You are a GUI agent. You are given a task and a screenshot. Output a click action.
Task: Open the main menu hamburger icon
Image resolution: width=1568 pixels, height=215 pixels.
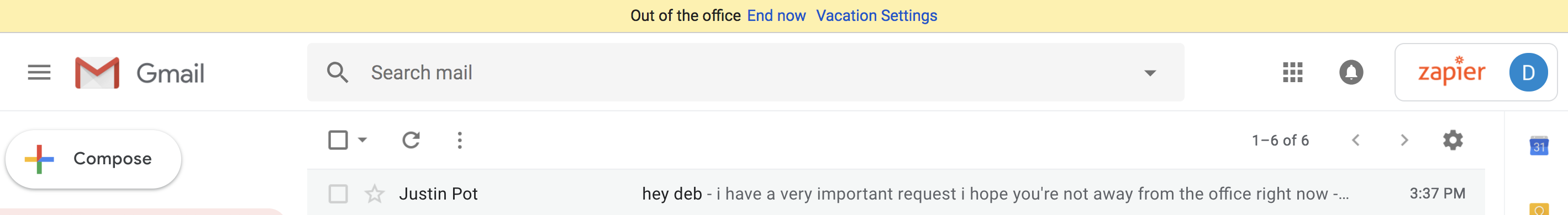[x=39, y=73]
